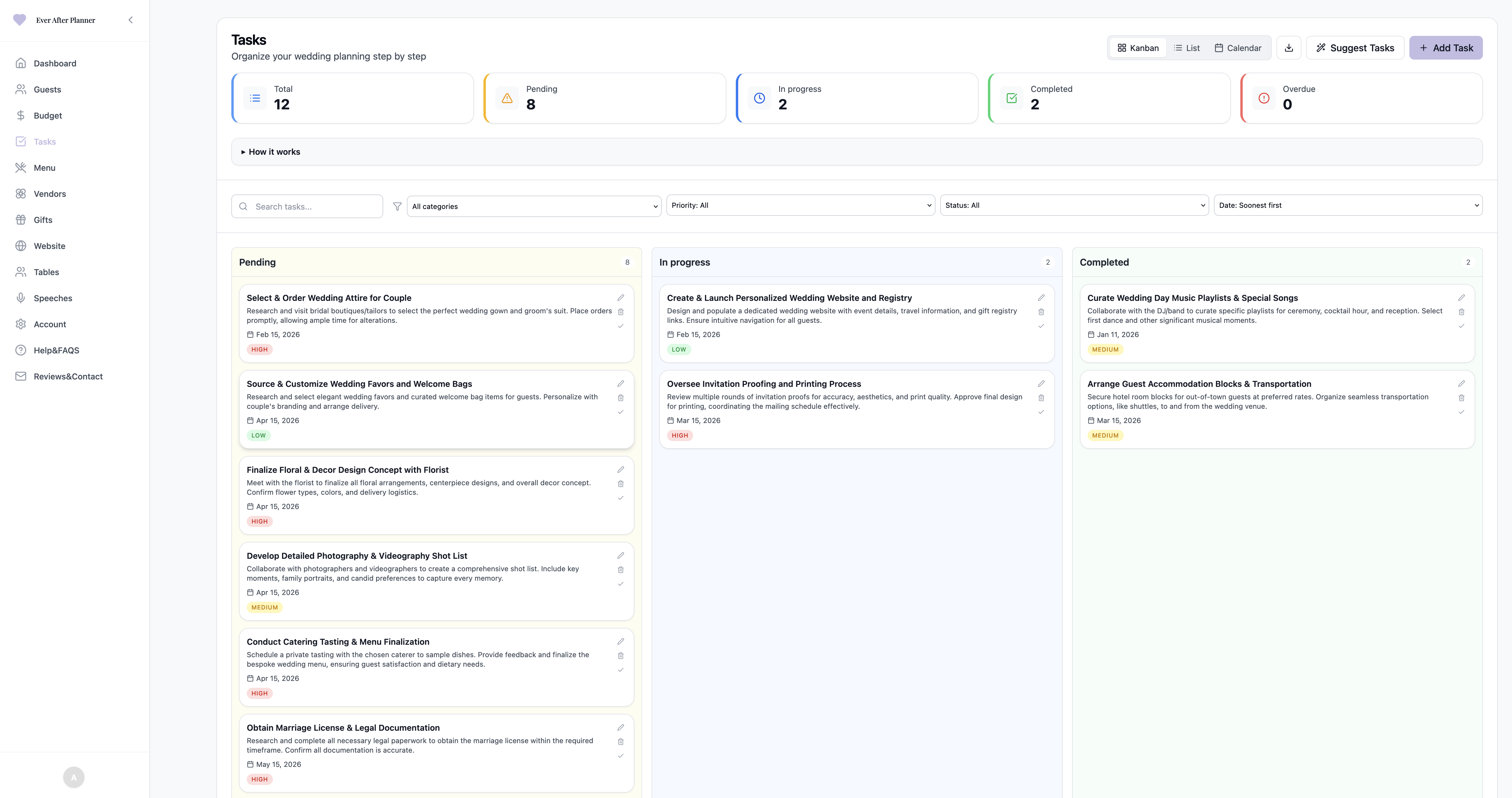Complete 'Develop Detailed Photography' via check icon
1512x798 pixels.
[620, 584]
